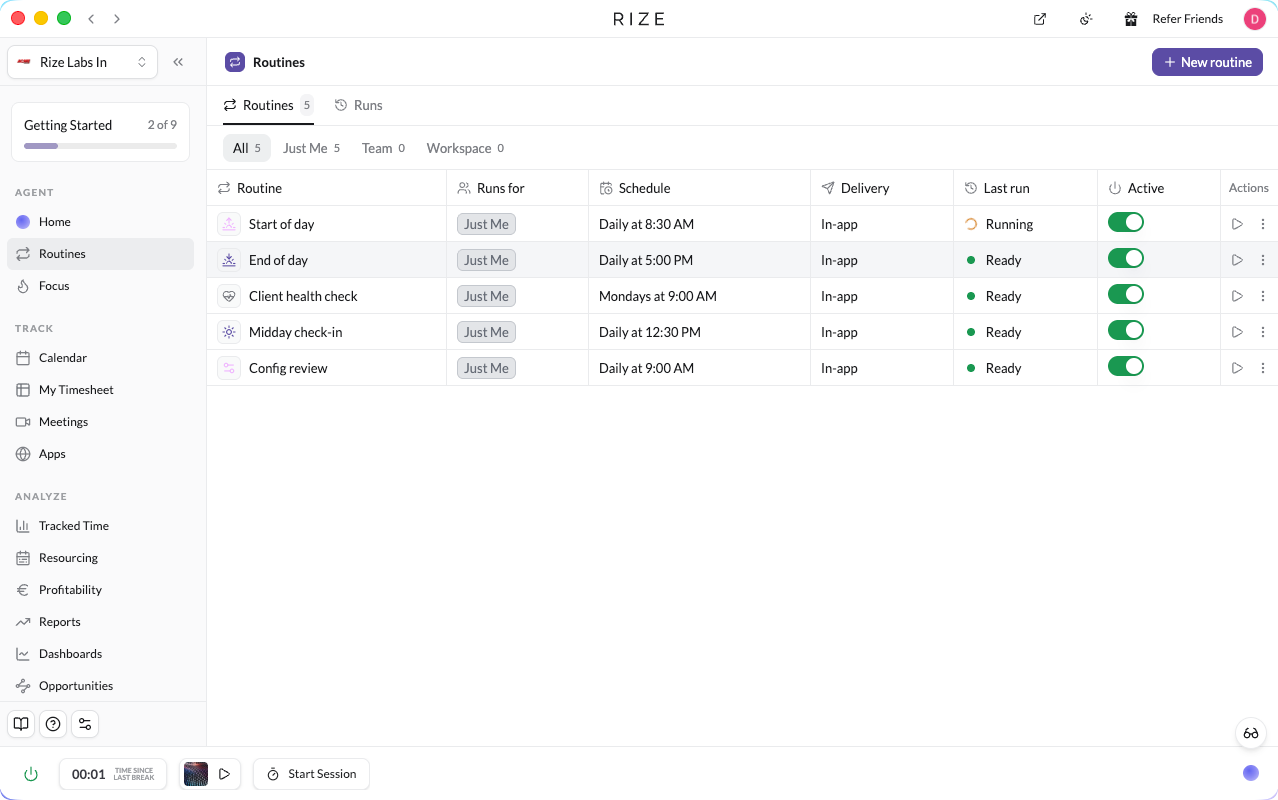Click the glasses icon at bottom right
The height and width of the screenshot is (800, 1278).
click(x=1251, y=733)
